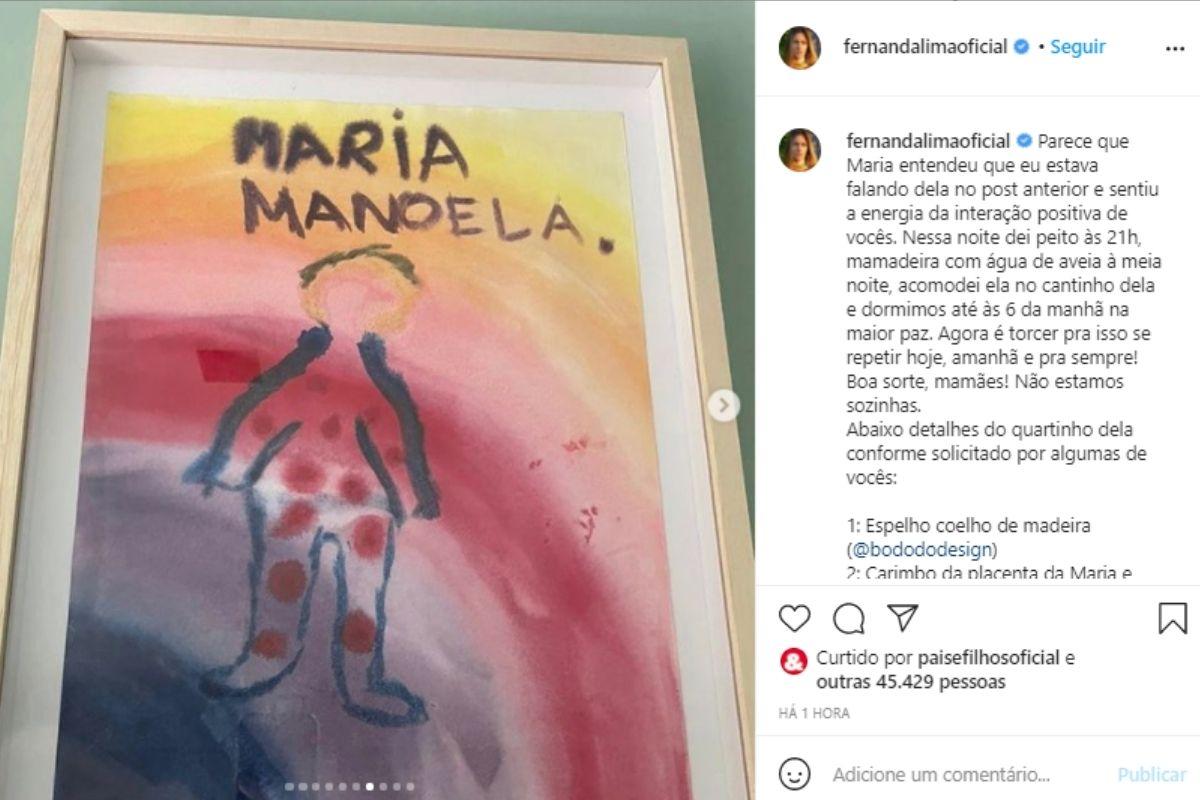The image size is (1200, 800).
Task: Open the fernandalimaoficial header username link
Action: click(925, 47)
